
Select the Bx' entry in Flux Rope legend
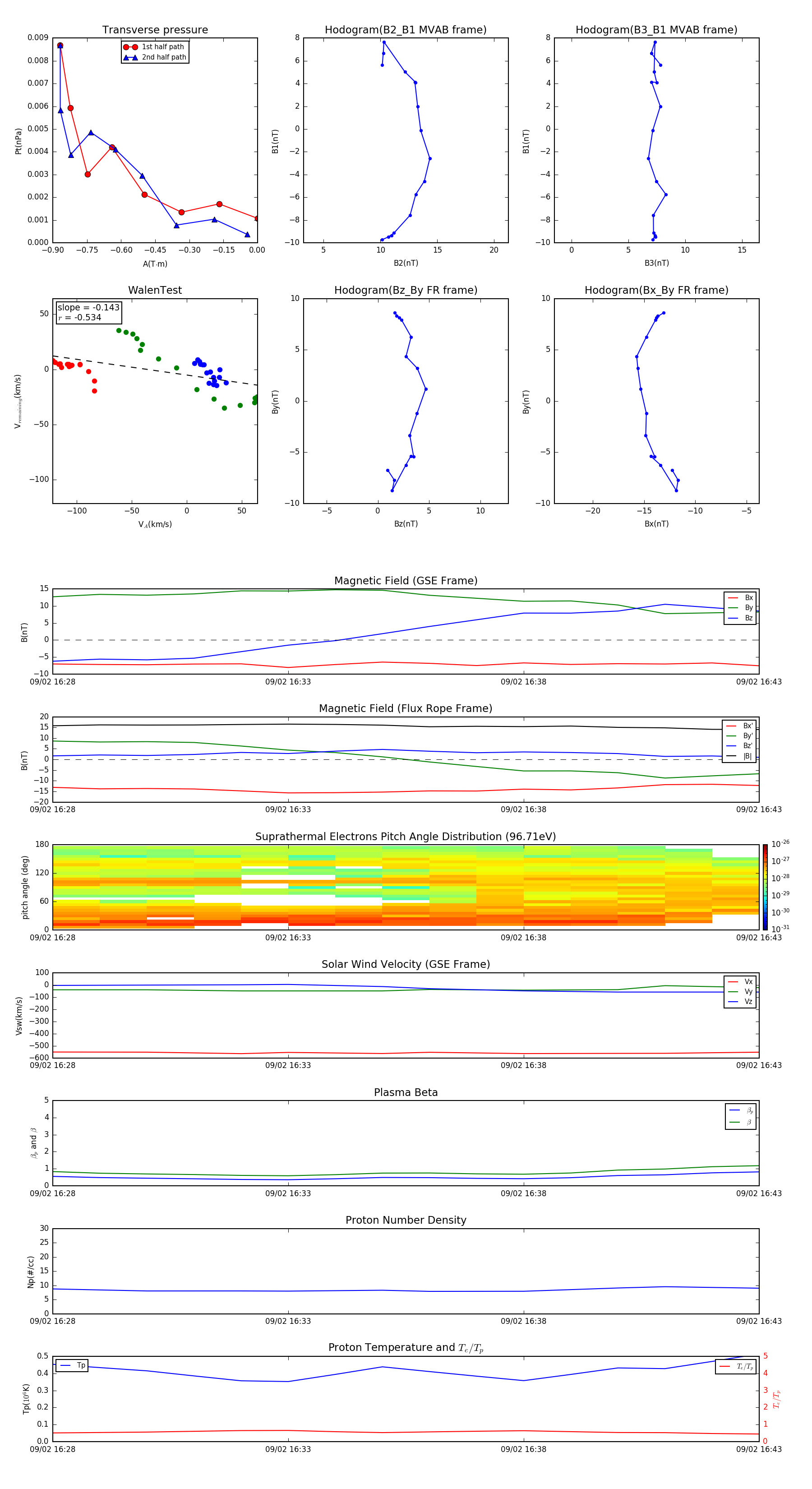739,726
